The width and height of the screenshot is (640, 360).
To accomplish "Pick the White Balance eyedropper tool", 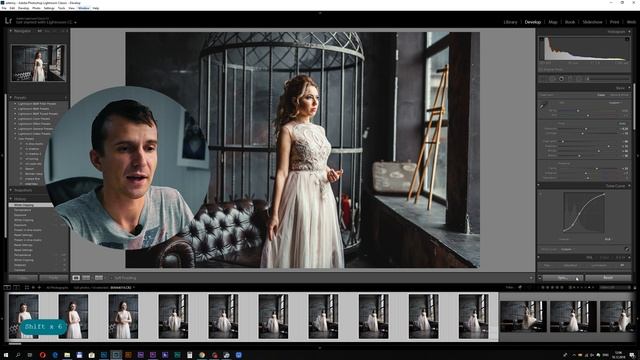I will 543,106.
